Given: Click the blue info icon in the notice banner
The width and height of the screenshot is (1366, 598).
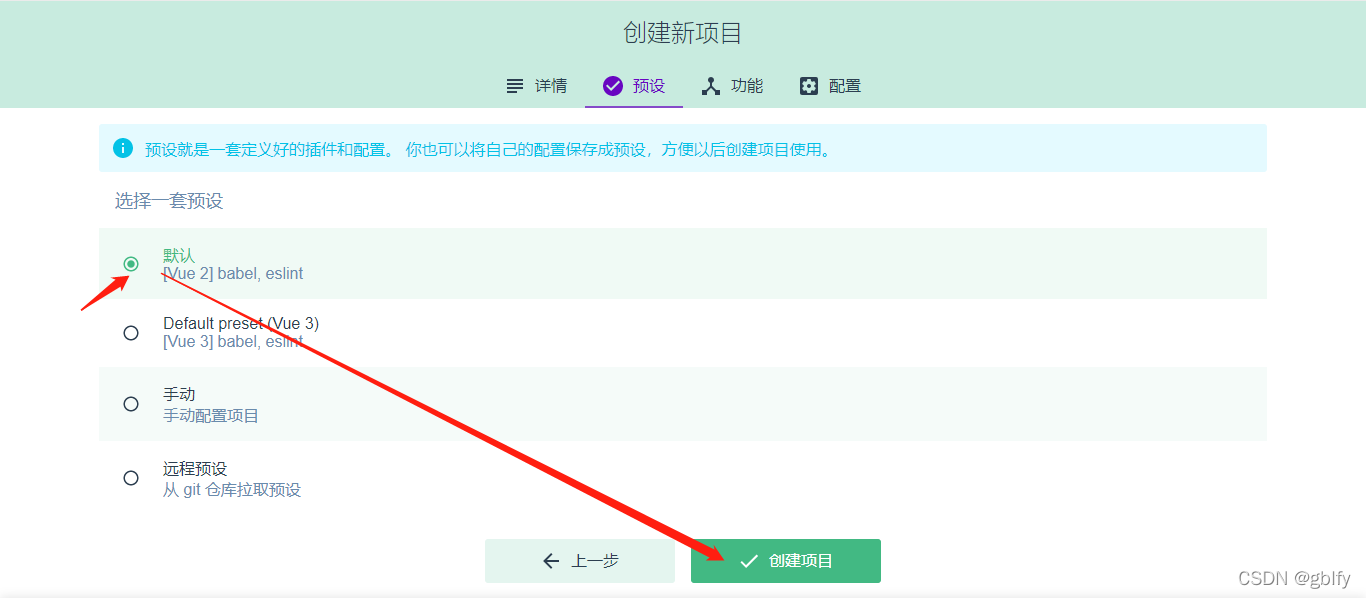Looking at the screenshot, I should tap(122, 147).
